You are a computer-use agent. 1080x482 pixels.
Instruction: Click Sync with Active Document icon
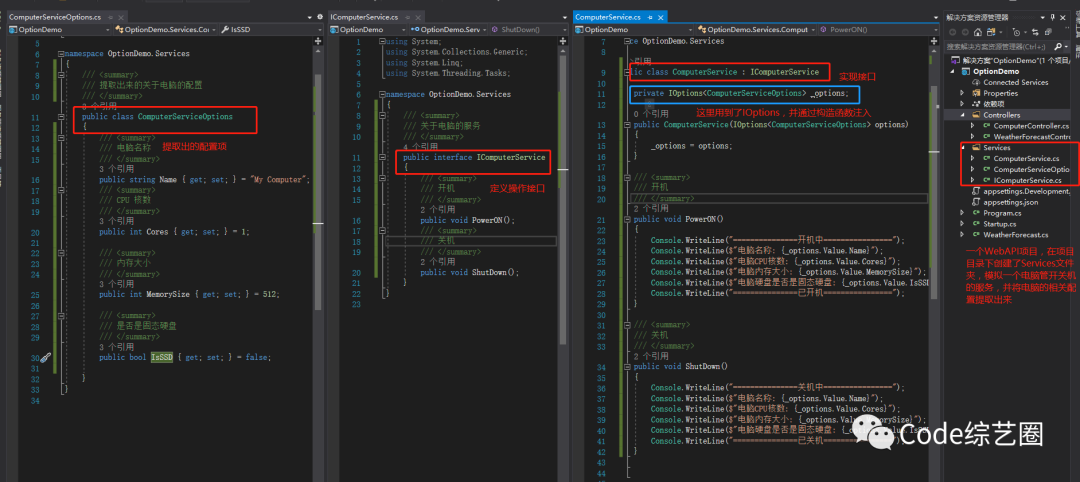1033,32
